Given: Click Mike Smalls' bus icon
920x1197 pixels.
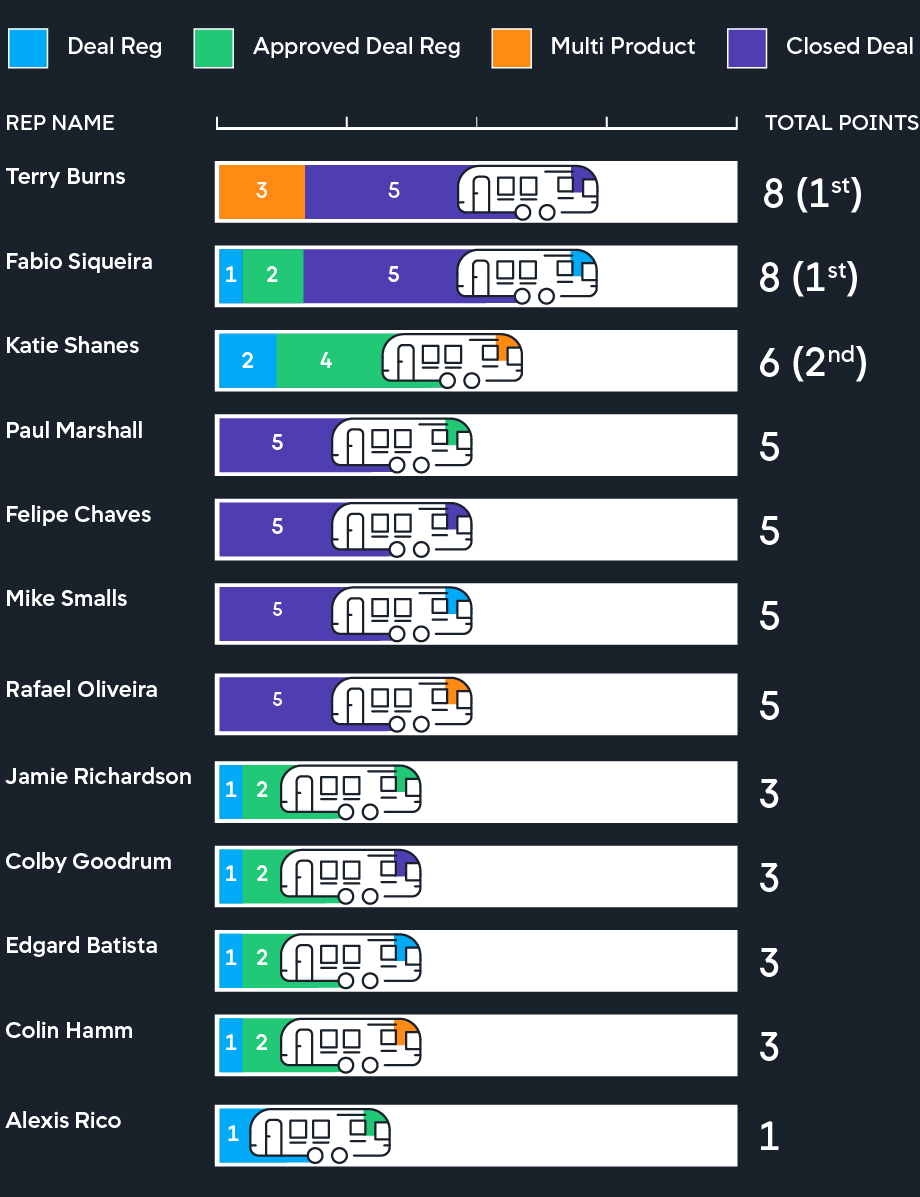Looking at the screenshot, I should [x=401, y=611].
